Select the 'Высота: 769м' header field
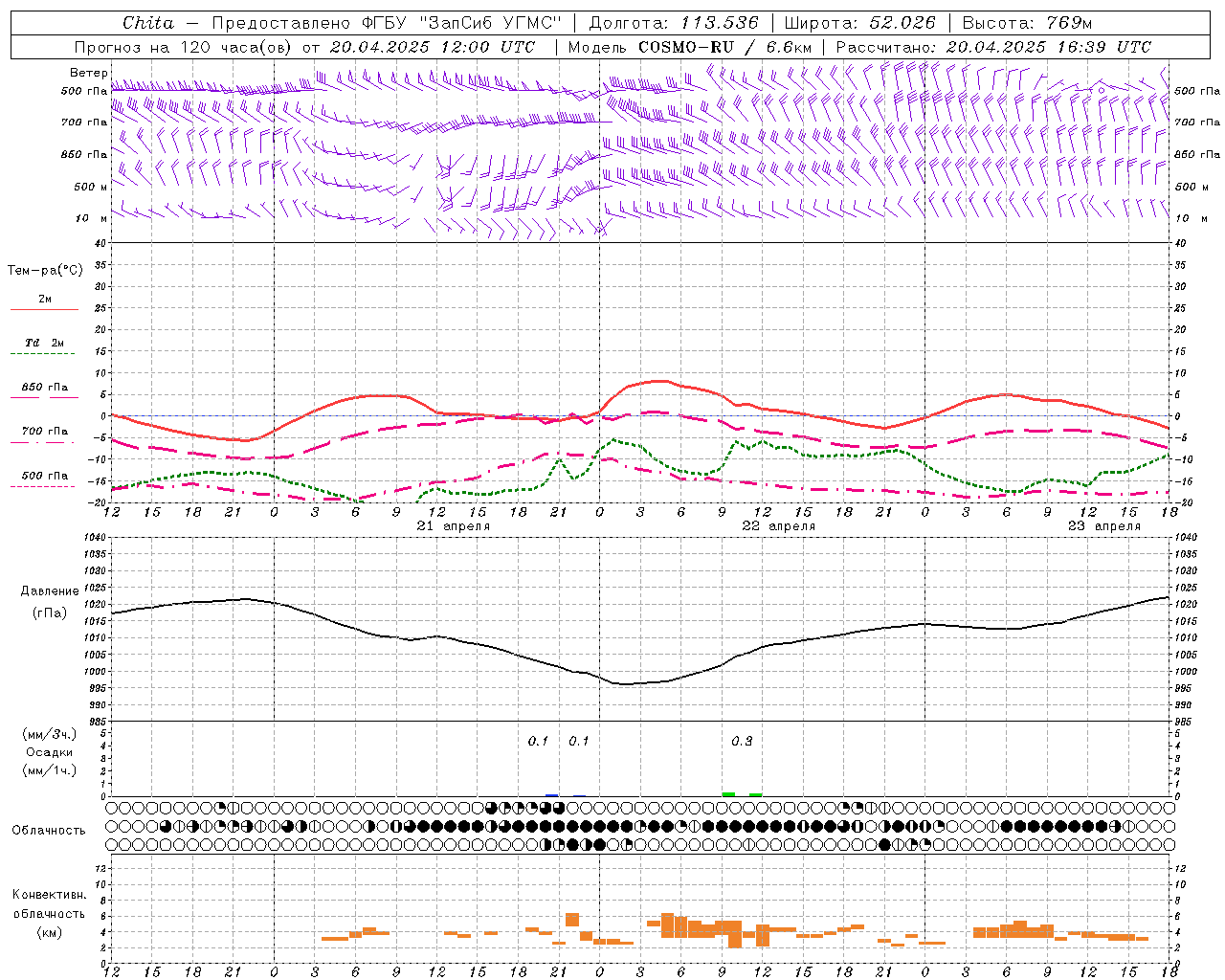The width and height of the screenshot is (1225, 980). [x=1027, y=23]
